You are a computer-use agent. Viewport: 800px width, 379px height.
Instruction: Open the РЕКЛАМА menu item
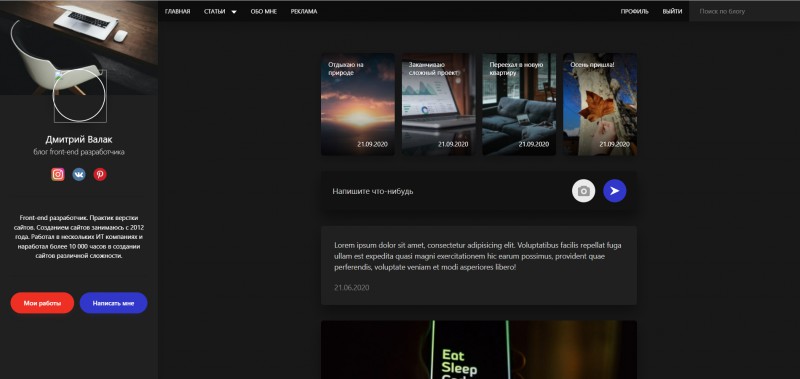pos(304,12)
